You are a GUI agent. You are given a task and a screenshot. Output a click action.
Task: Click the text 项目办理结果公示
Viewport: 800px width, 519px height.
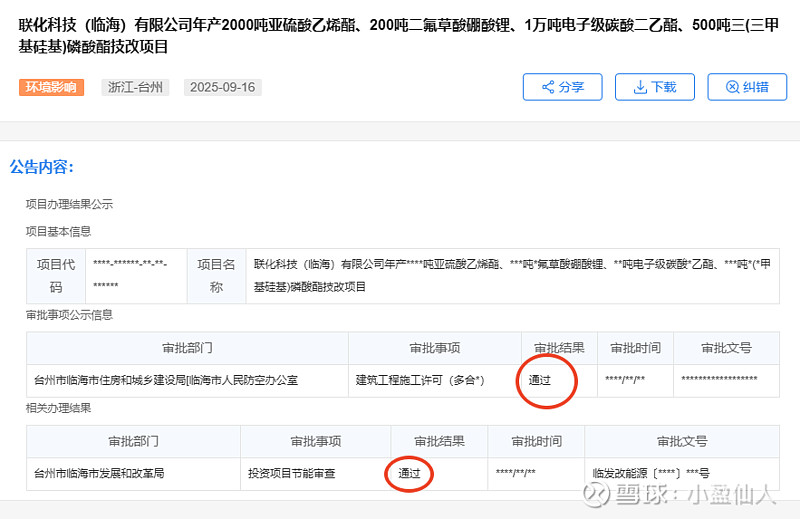click(69, 204)
